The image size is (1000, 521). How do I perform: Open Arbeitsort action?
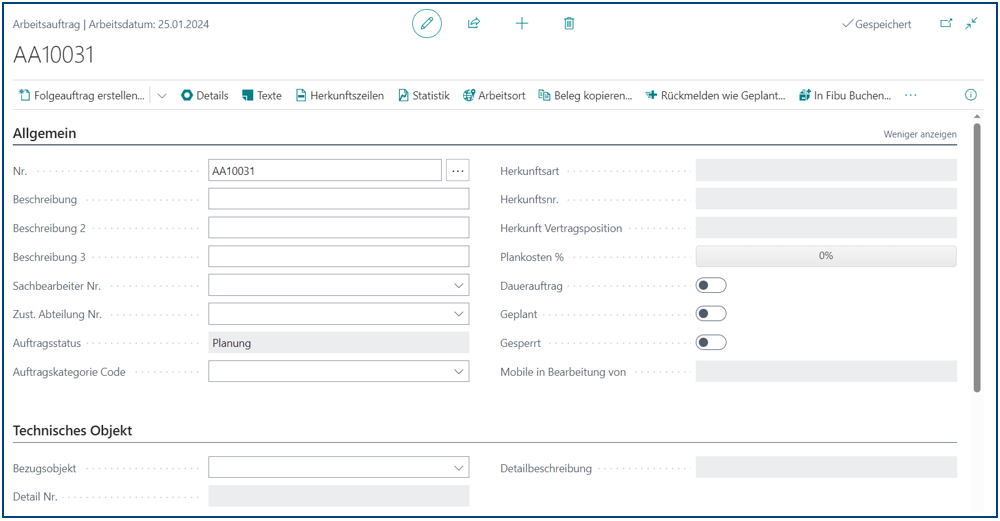(494, 95)
